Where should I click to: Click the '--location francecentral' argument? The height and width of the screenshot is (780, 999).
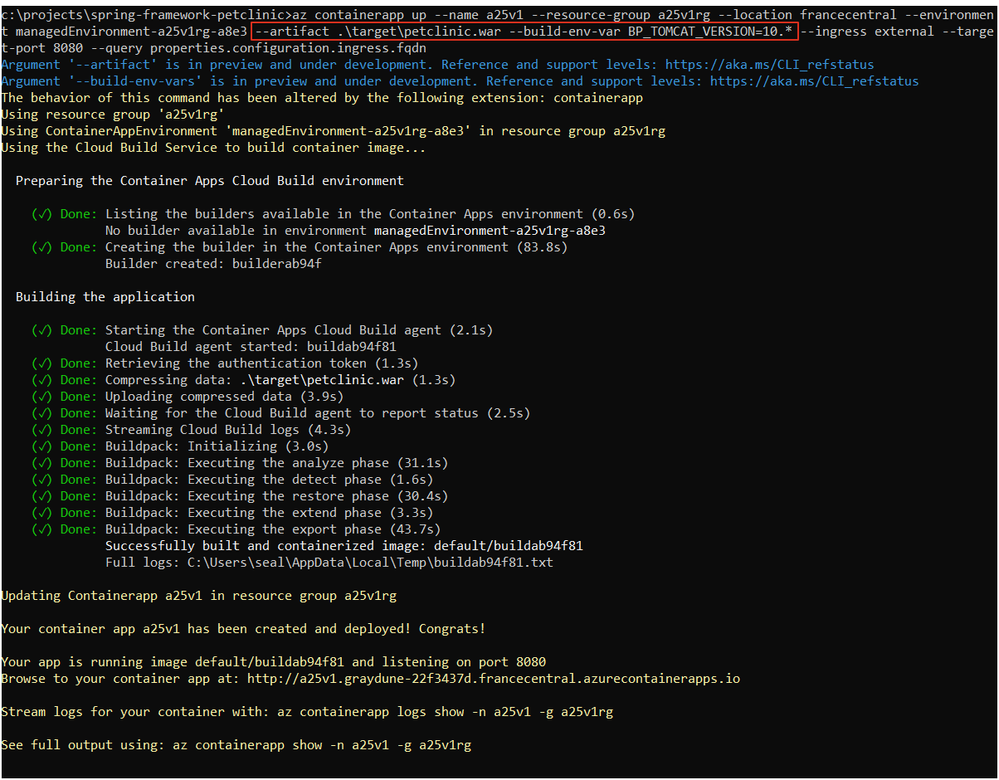pyautogui.click(x=805, y=15)
